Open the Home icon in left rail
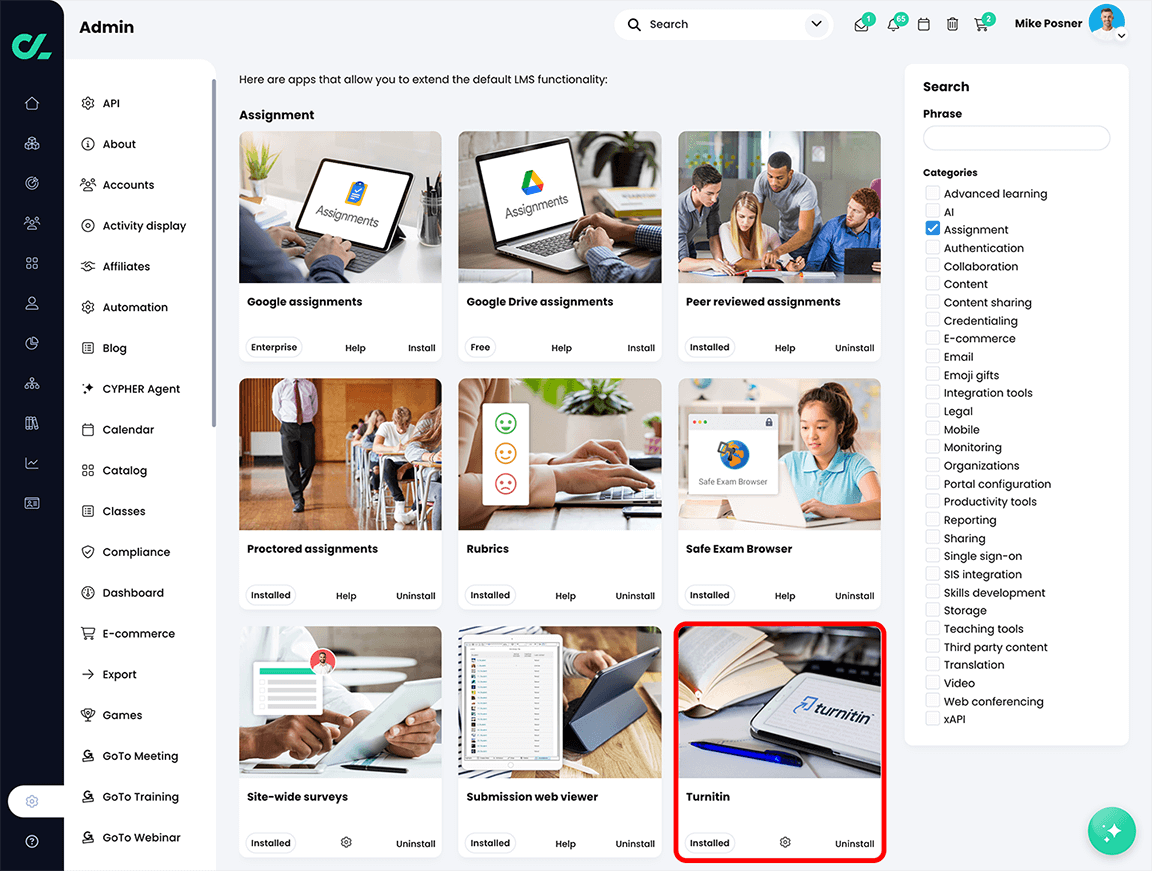The image size is (1152, 871). 32,104
